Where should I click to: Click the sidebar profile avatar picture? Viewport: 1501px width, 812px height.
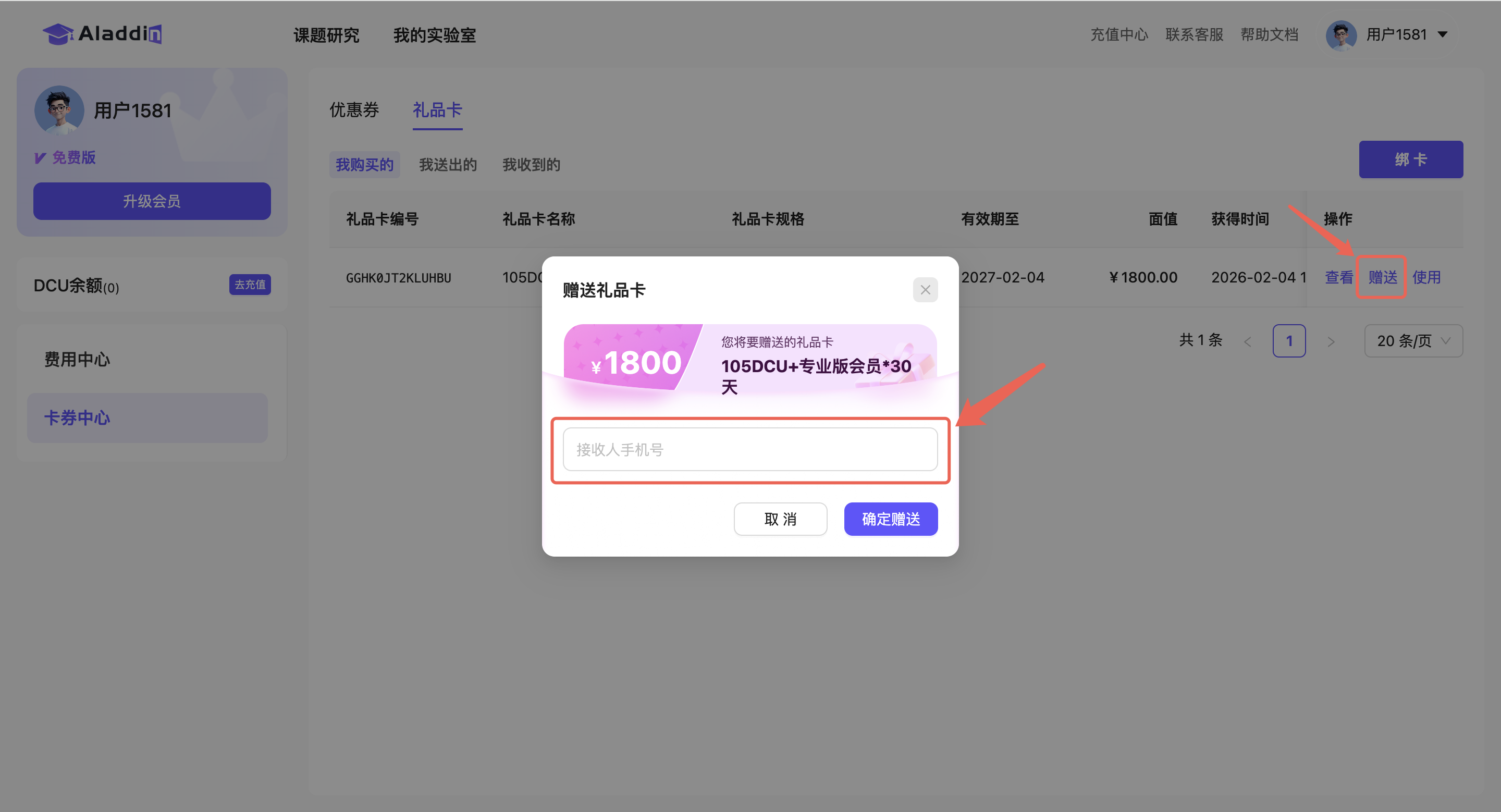tap(59, 109)
